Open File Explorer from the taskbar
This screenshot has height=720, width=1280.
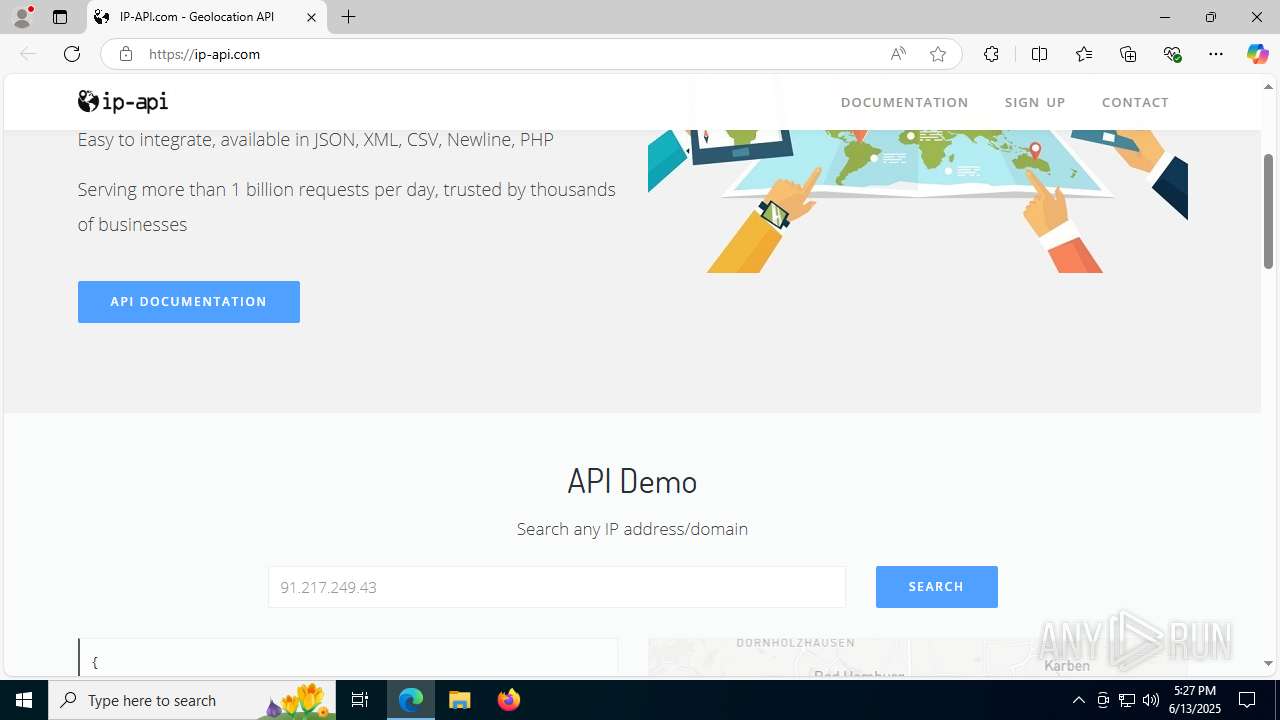(460, 700)
